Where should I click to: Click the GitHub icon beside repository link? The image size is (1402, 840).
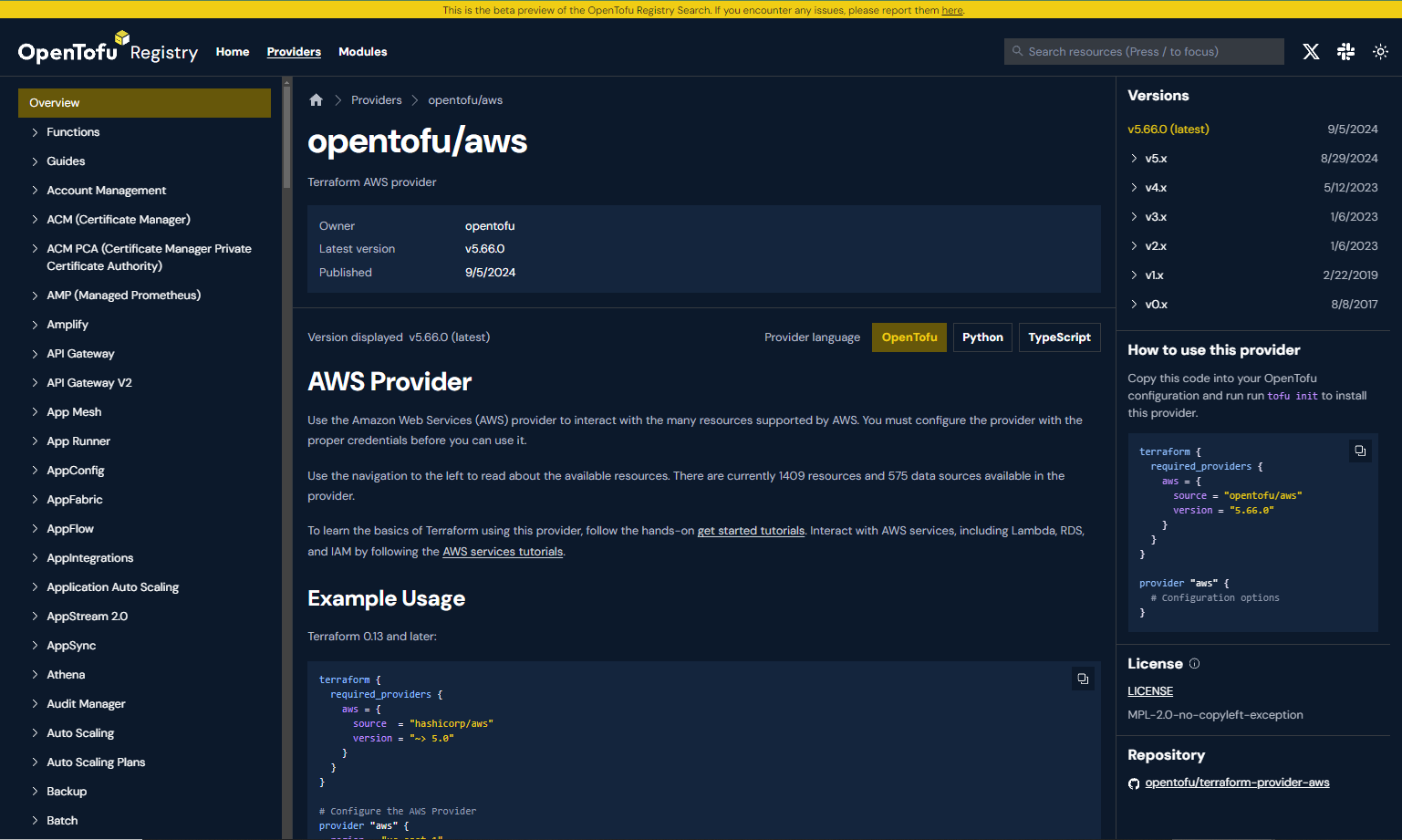tap(1134, 783)
